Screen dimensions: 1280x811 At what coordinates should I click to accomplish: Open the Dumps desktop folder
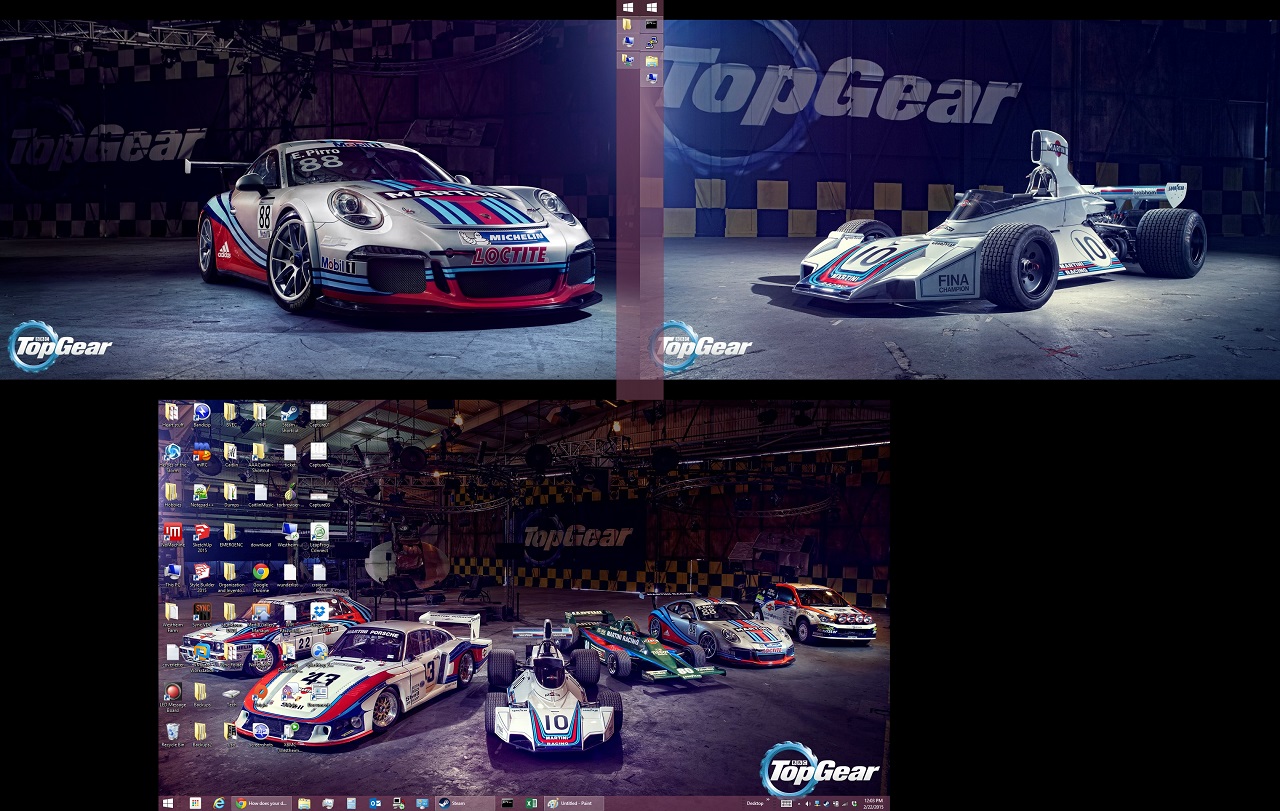(x=231, y=497)
